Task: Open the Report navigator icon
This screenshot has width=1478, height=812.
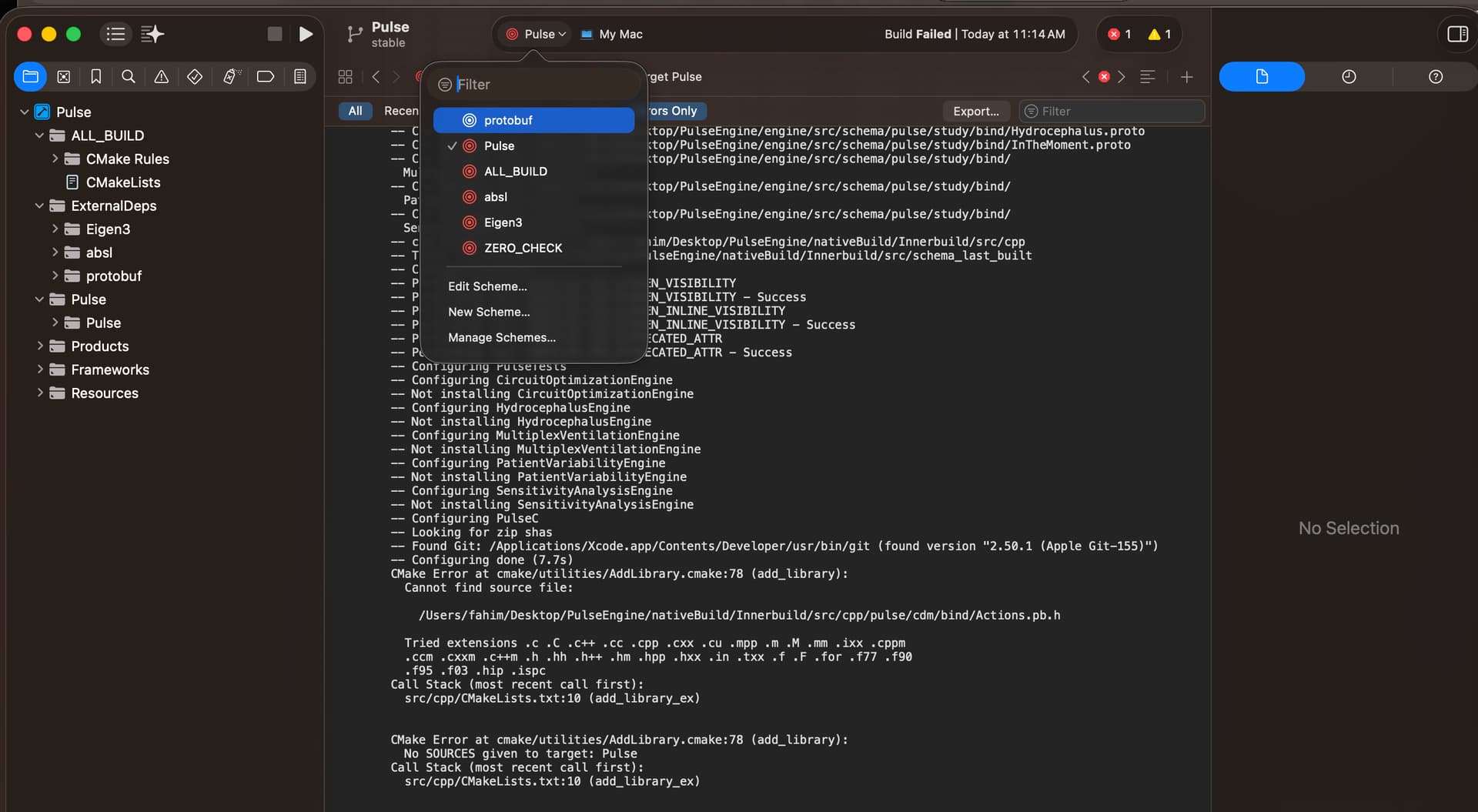Action: 300,77
